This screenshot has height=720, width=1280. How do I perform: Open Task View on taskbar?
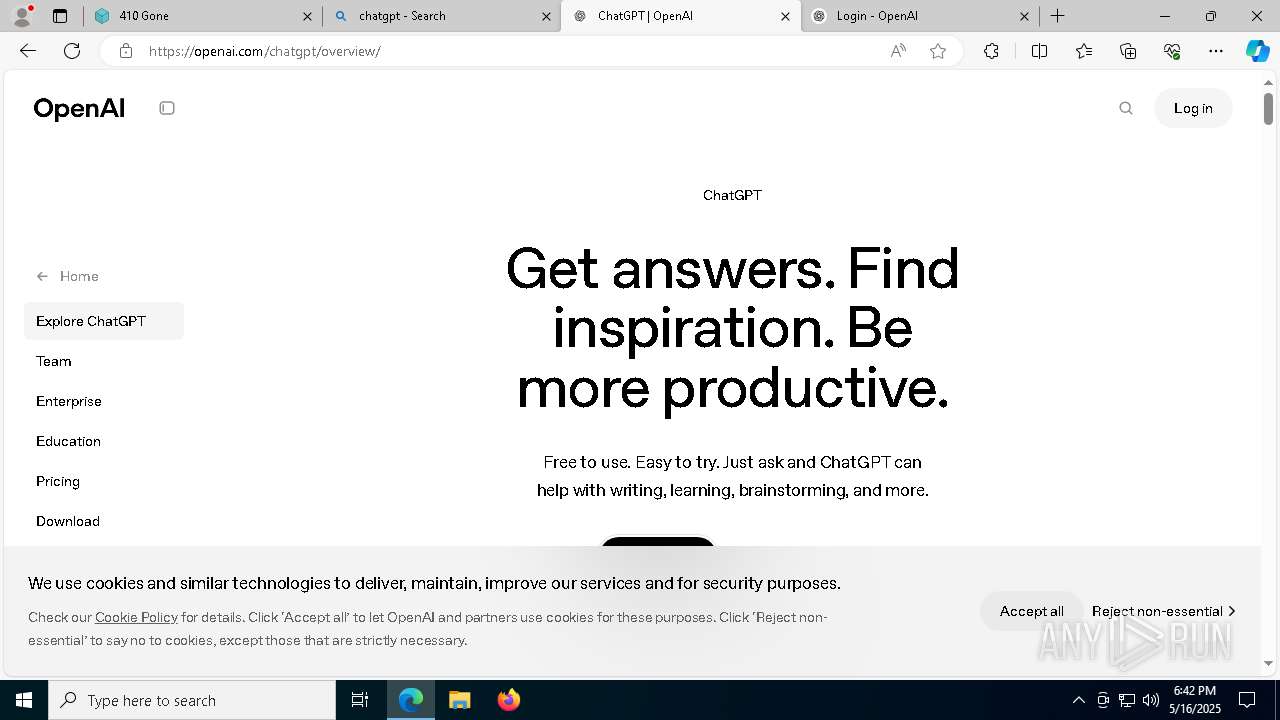click(x=360, y=700)
